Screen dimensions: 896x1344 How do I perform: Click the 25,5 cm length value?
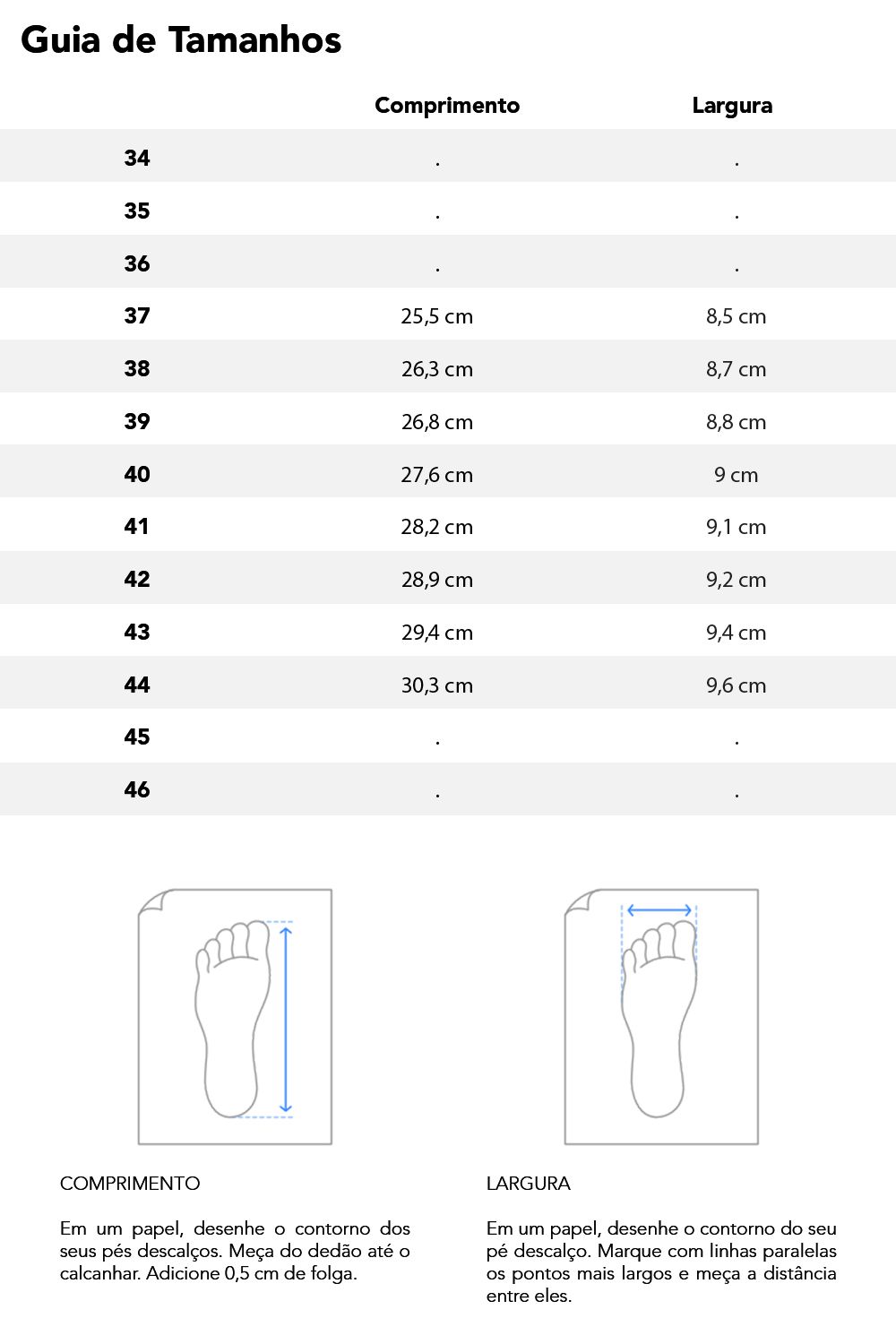437,316
